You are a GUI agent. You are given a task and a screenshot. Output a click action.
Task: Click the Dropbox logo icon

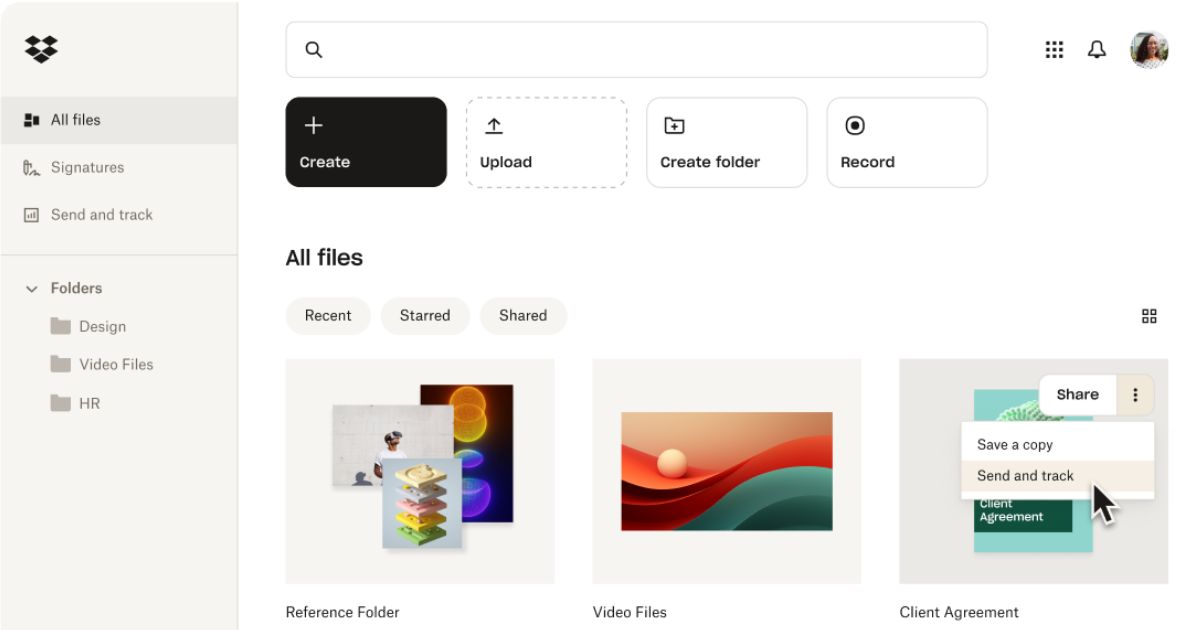coord(41,49)
